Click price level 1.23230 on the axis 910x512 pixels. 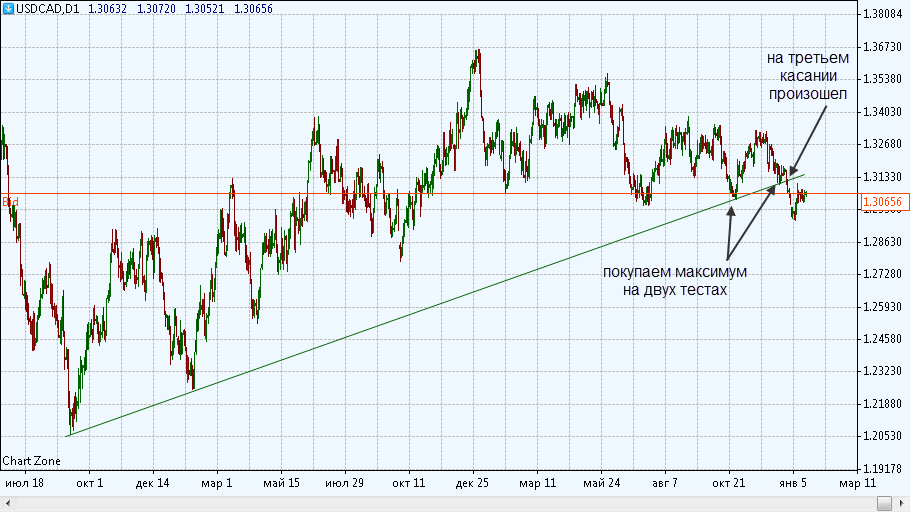883,370
